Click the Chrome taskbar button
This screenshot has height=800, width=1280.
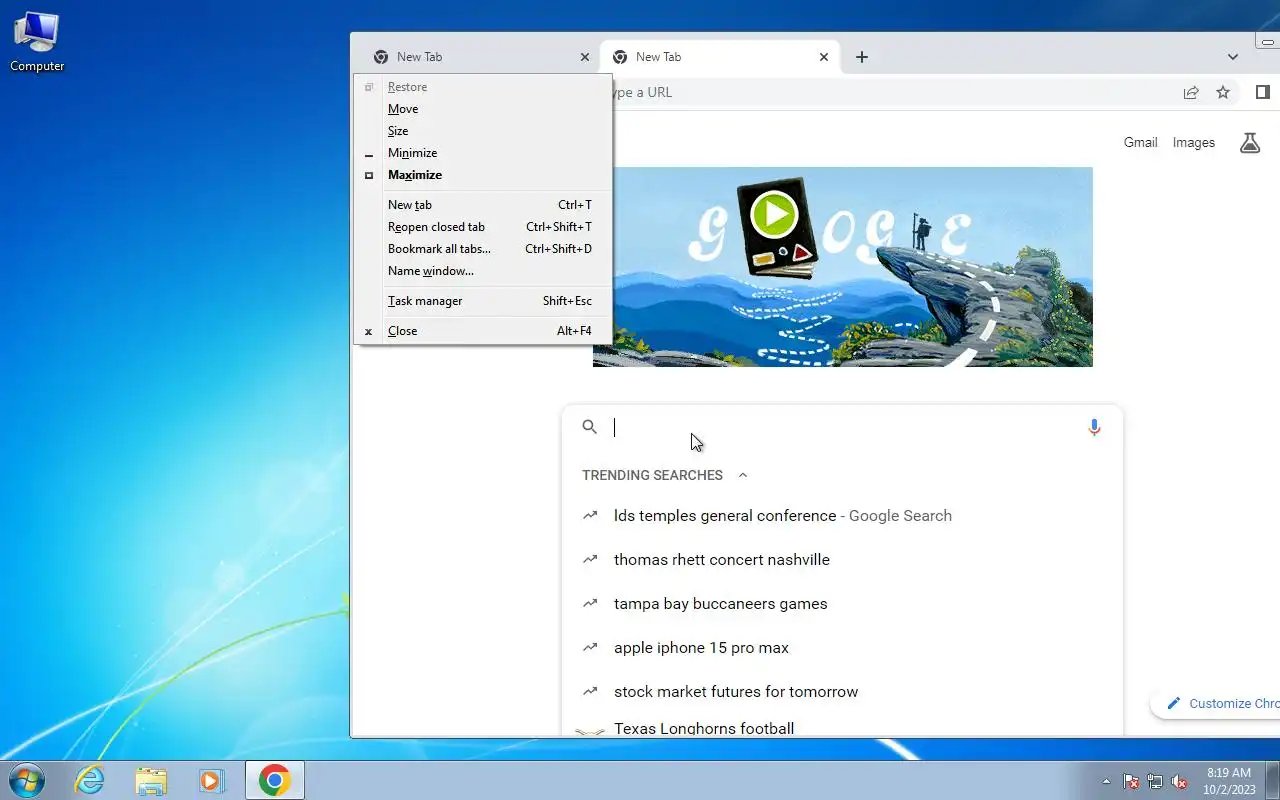[275, 780]
